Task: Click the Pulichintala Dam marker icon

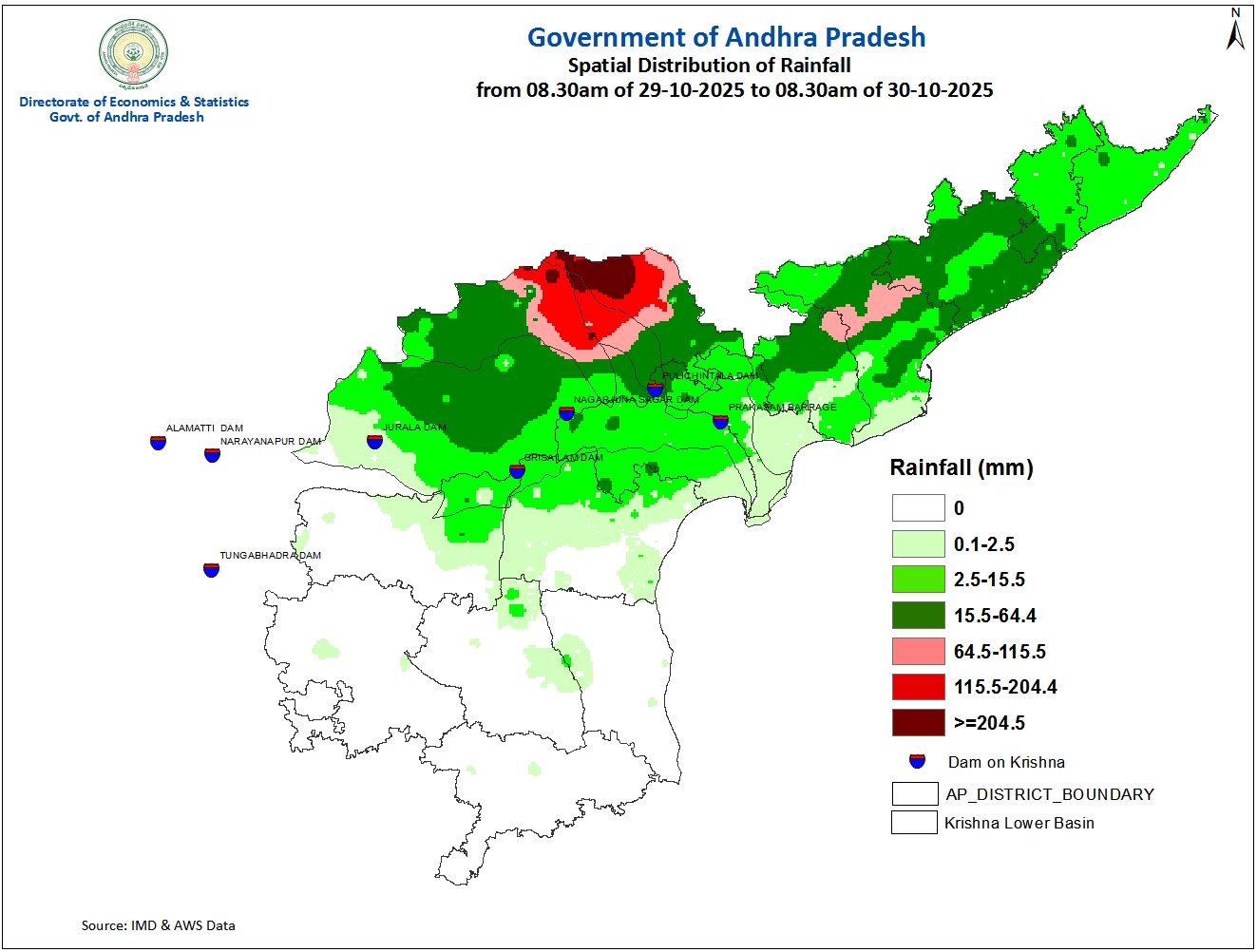Action: point(655,389)
